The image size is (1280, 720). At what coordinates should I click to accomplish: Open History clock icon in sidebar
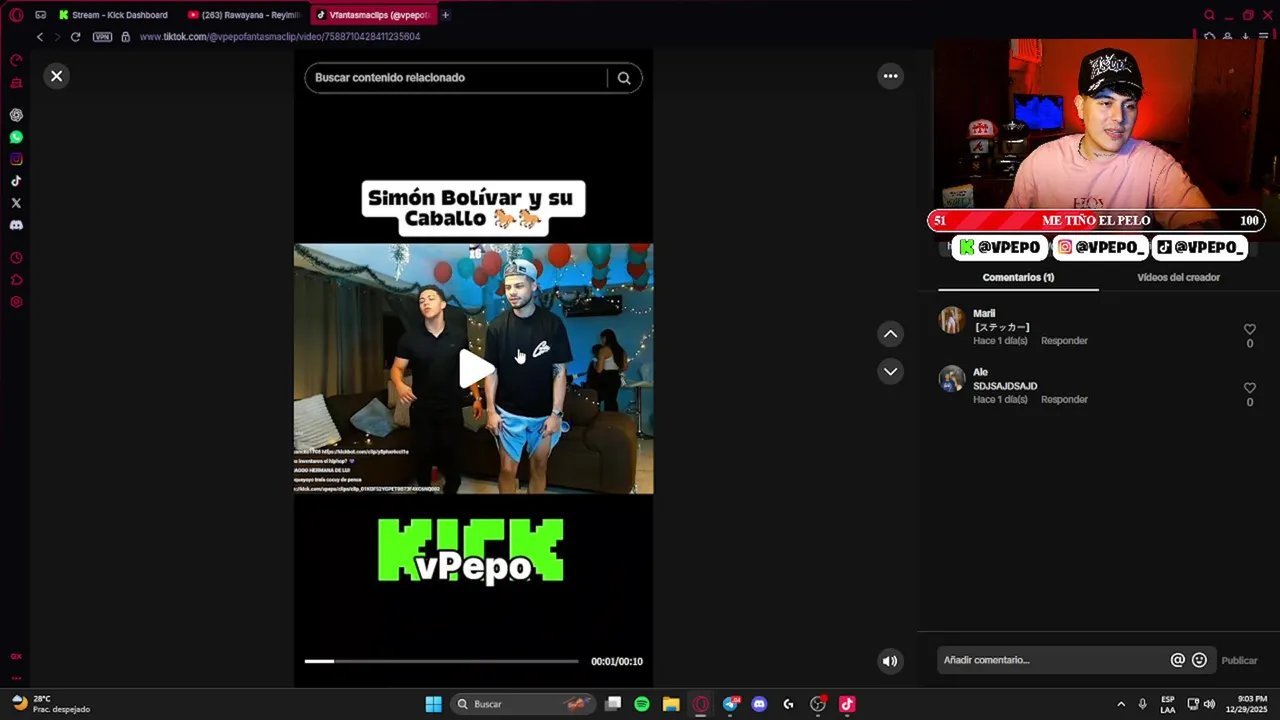tap(16, 258)
